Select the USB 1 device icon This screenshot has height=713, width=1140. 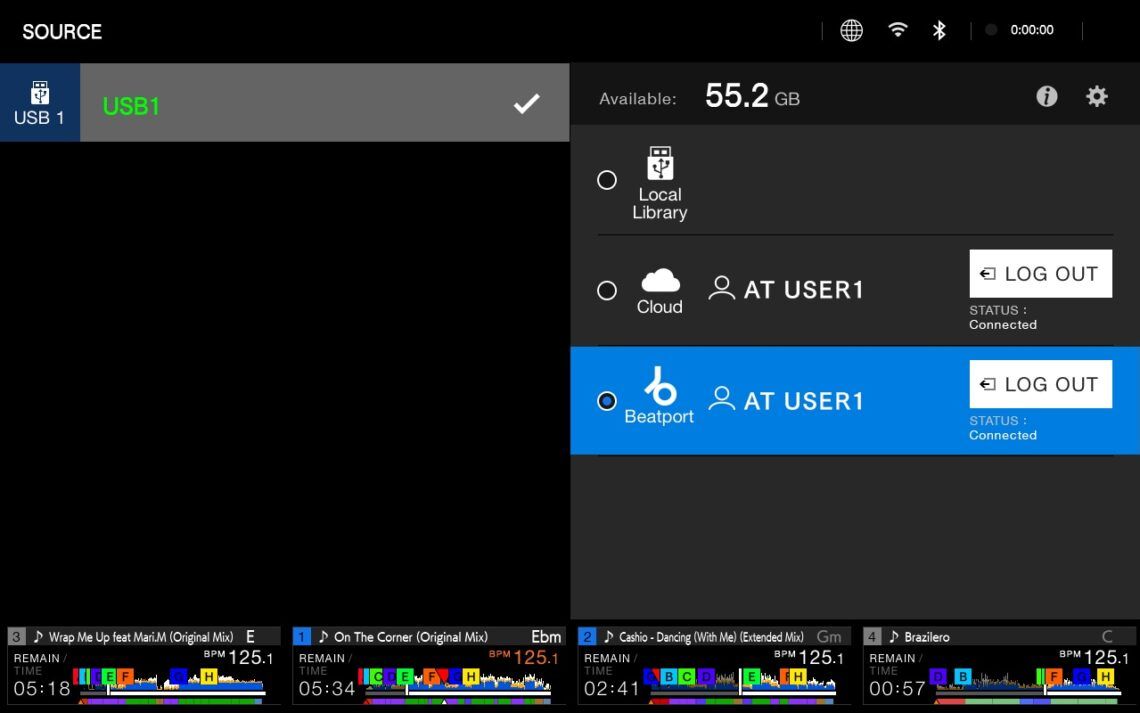(39, 103)
